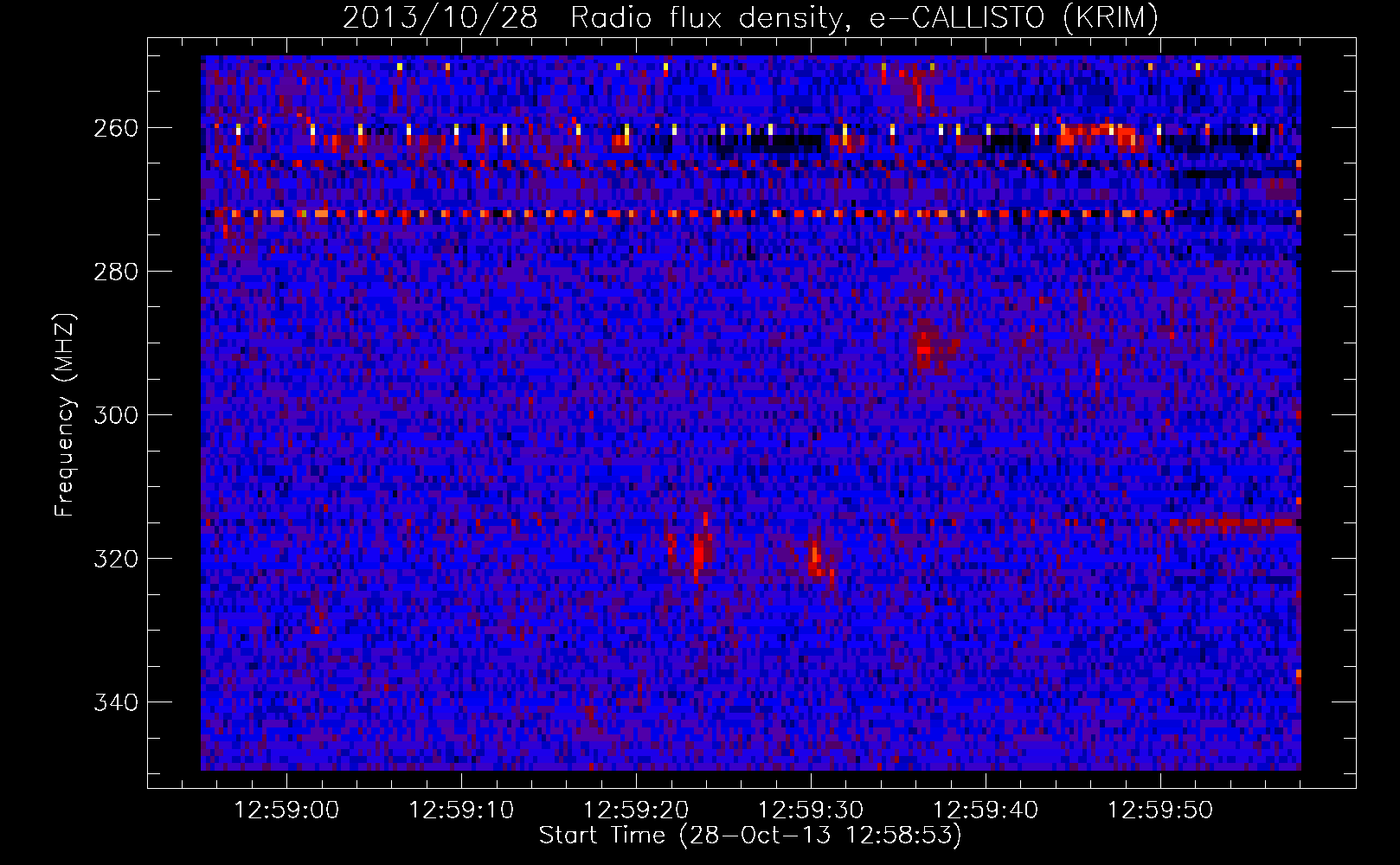Image resolution: width=1400 pixels, height=865 pixels.
Task: Click the 260 frequency tick label
Action: (115, 128)
